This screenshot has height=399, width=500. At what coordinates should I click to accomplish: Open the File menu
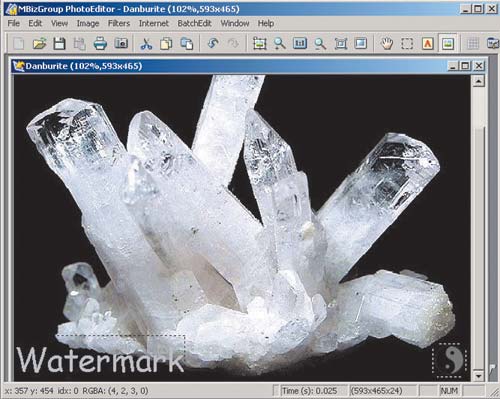(14, 23)
